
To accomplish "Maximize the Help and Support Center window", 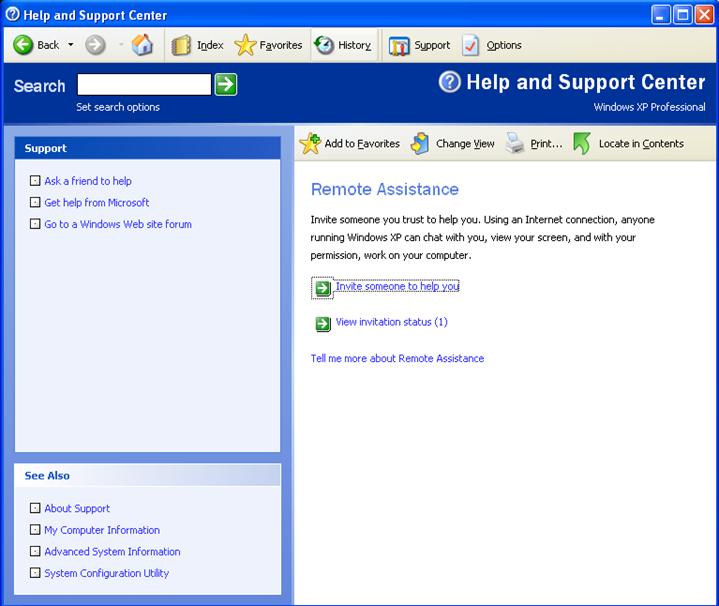I will [x=682, y=15].
